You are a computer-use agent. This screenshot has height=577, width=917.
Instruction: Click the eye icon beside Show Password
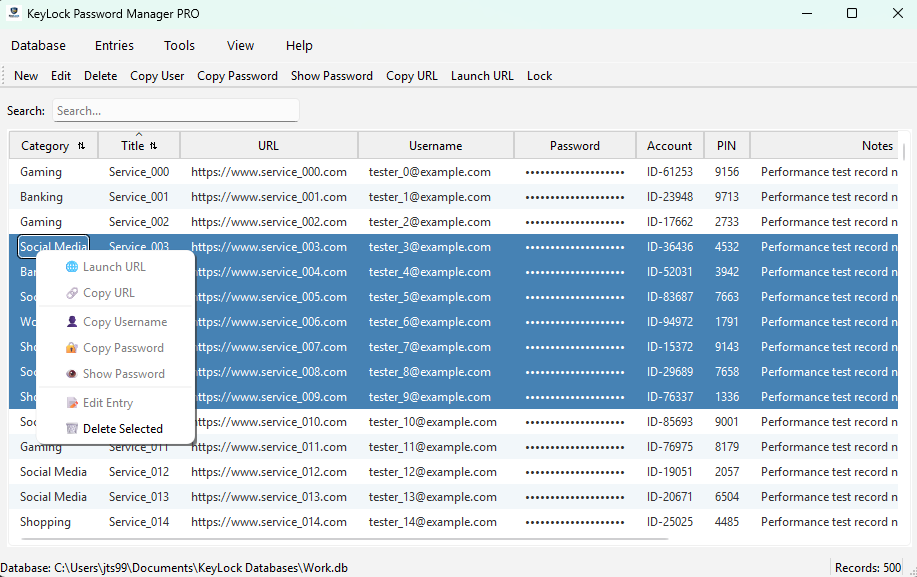[72, 374]
